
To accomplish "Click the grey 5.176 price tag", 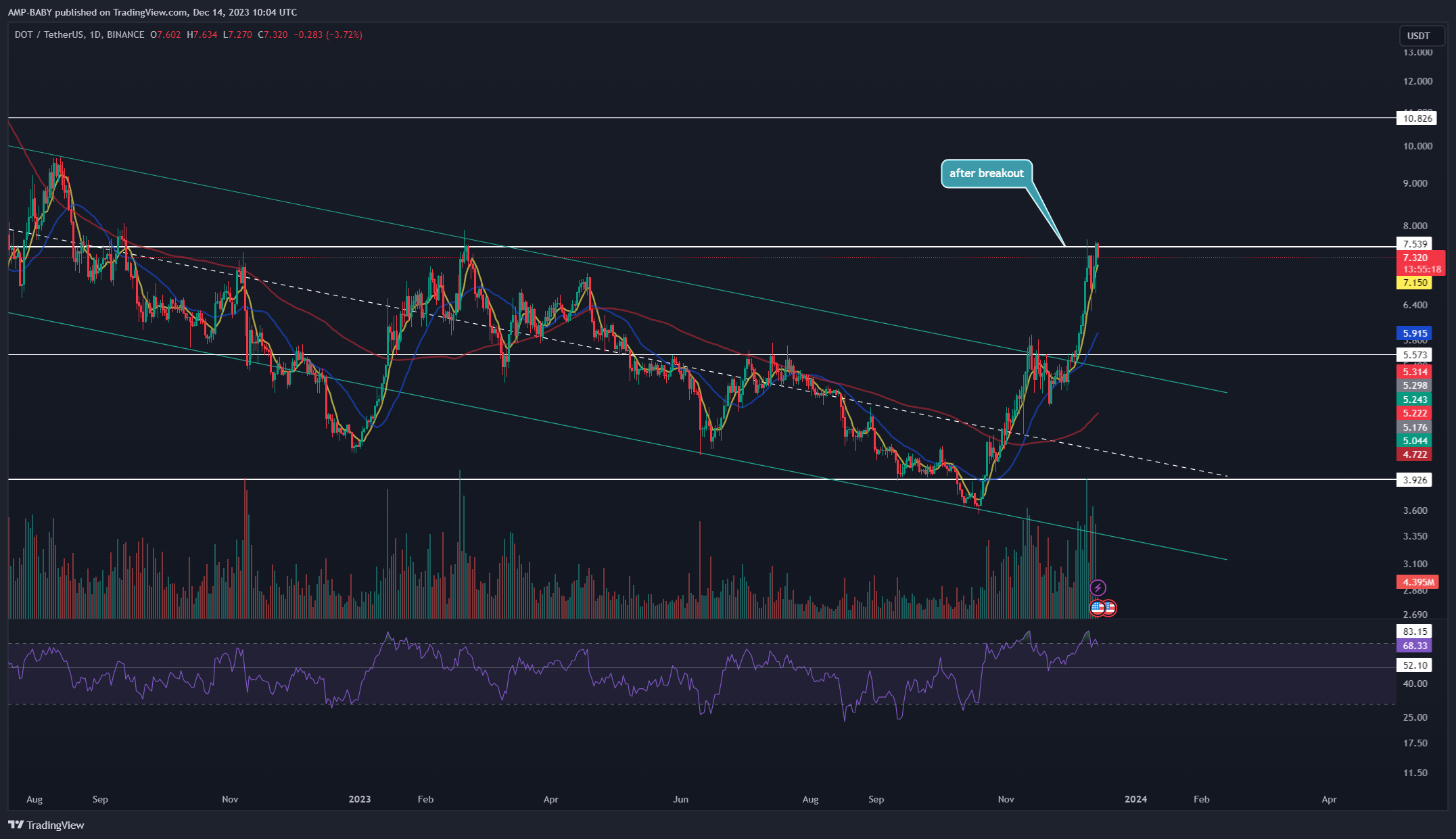I will pyautogui.click(x=1415, y=427).
